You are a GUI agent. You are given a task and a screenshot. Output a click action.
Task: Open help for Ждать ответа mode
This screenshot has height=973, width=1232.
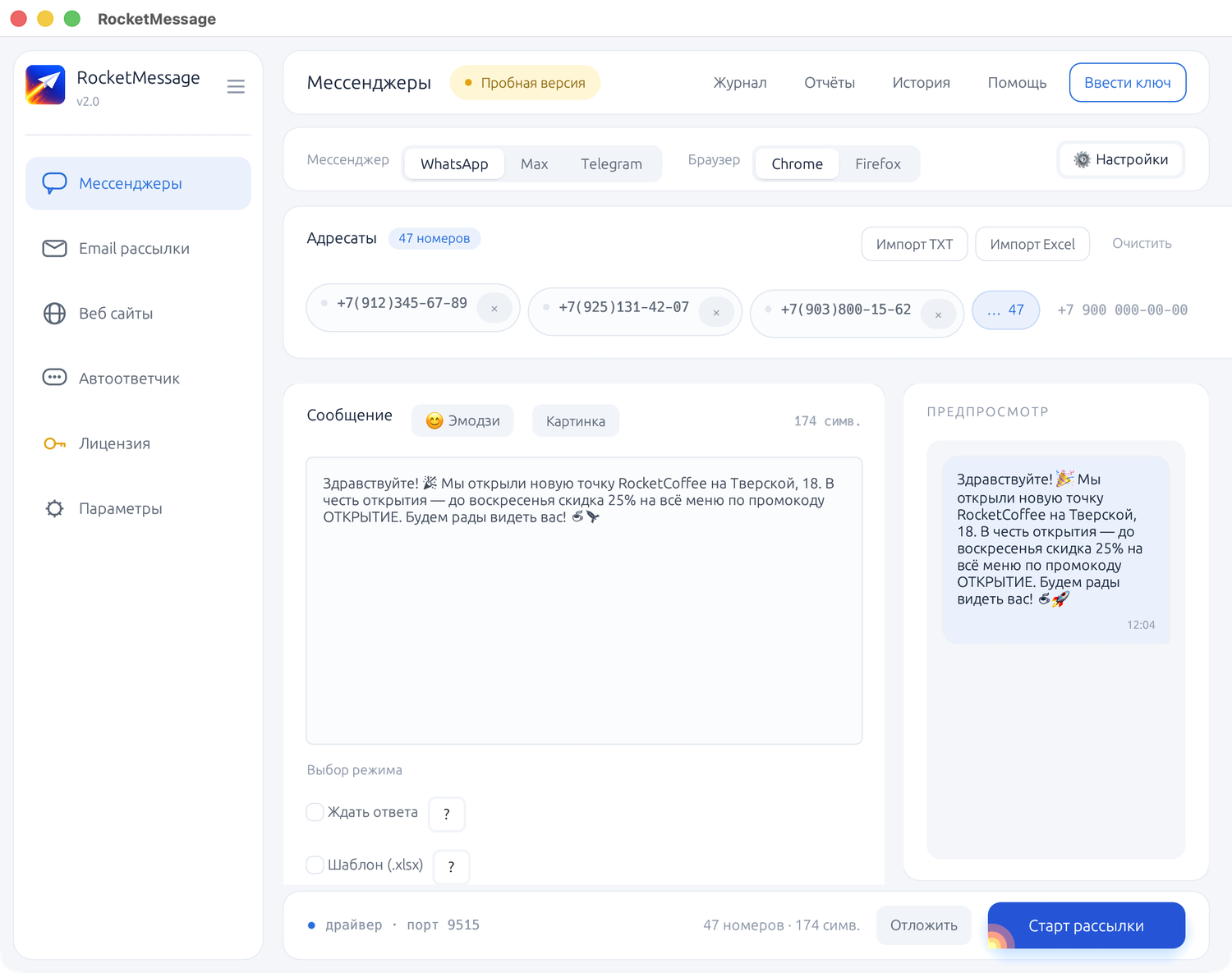(x=447, y=814)
